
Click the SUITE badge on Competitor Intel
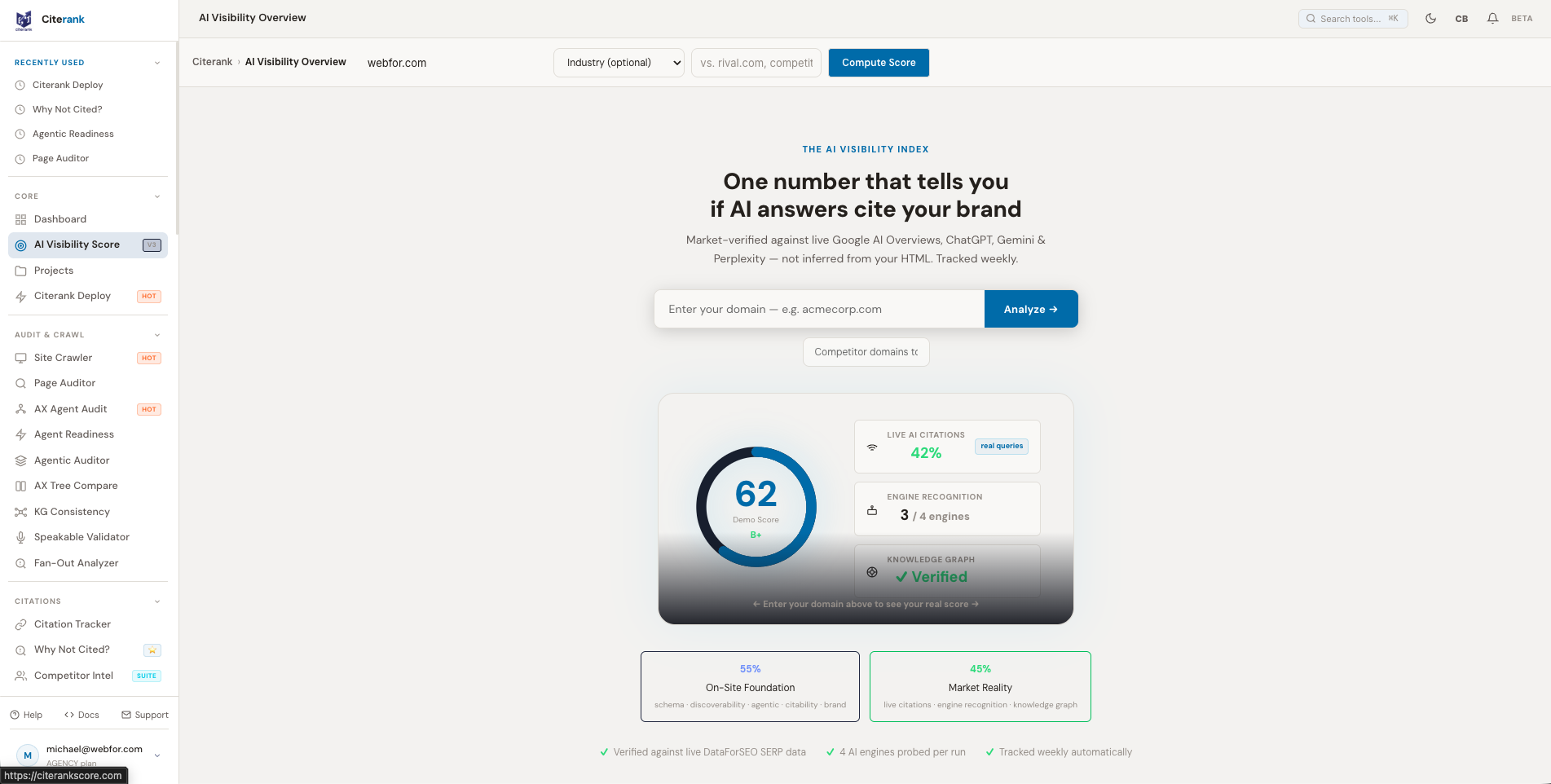pyautogui.click(x=147, y=676)
